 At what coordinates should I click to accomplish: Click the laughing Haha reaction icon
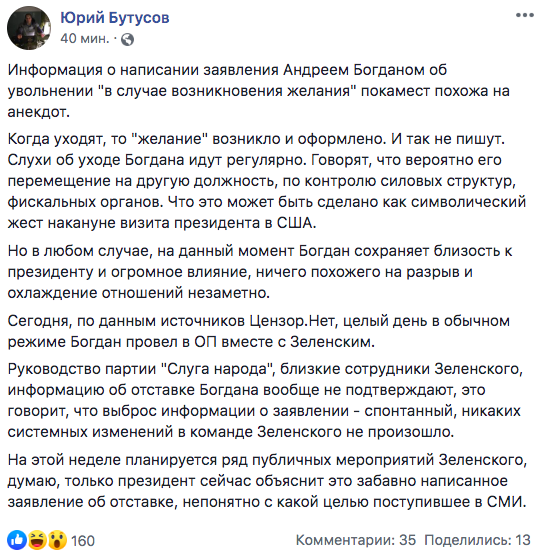37,540
